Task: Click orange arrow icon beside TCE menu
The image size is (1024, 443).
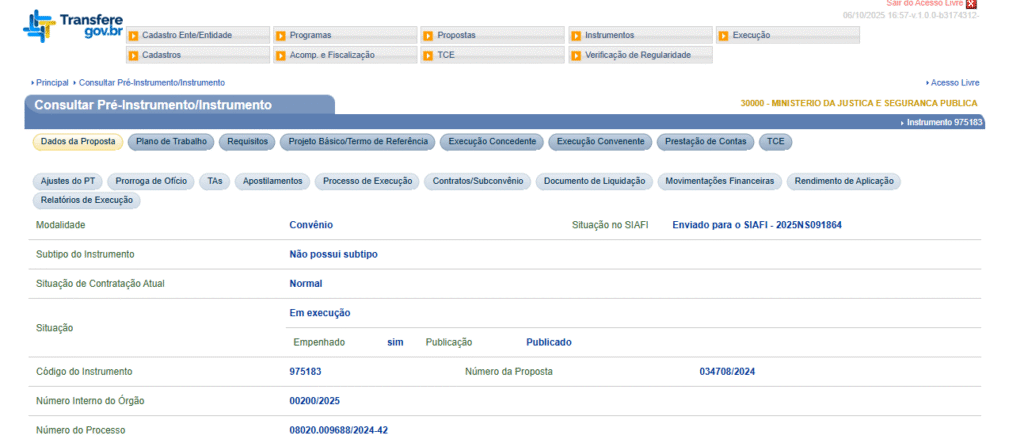Action: click(x=428, y=55)
